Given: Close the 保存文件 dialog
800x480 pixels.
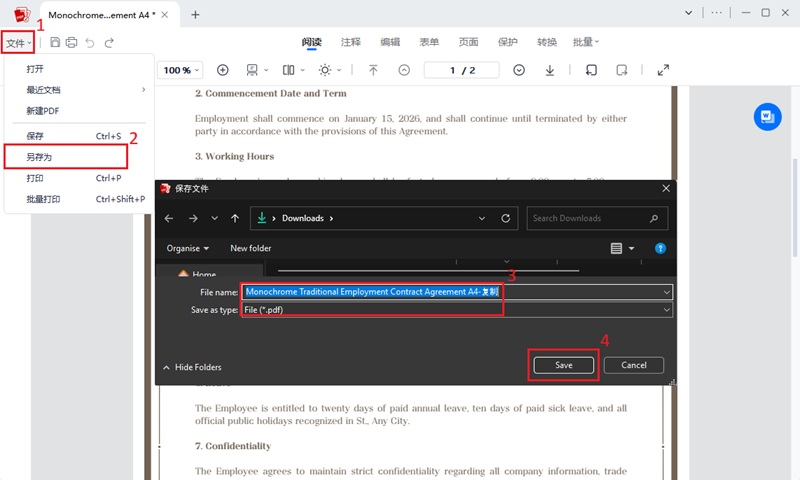Looking at the screenshot, I should [x=666, y=188].
